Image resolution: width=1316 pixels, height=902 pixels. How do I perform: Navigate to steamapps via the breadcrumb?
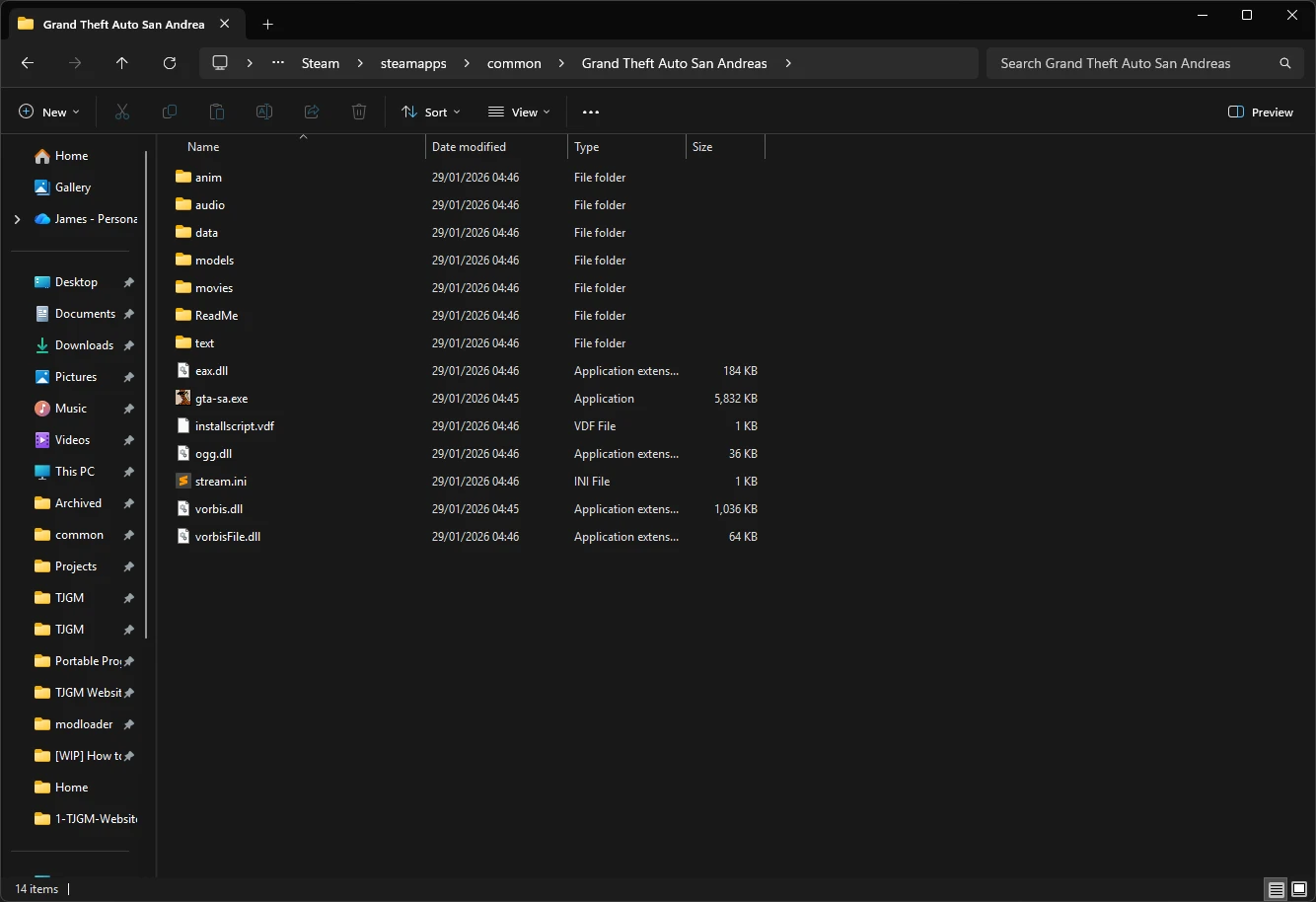(x=412, y=63)
